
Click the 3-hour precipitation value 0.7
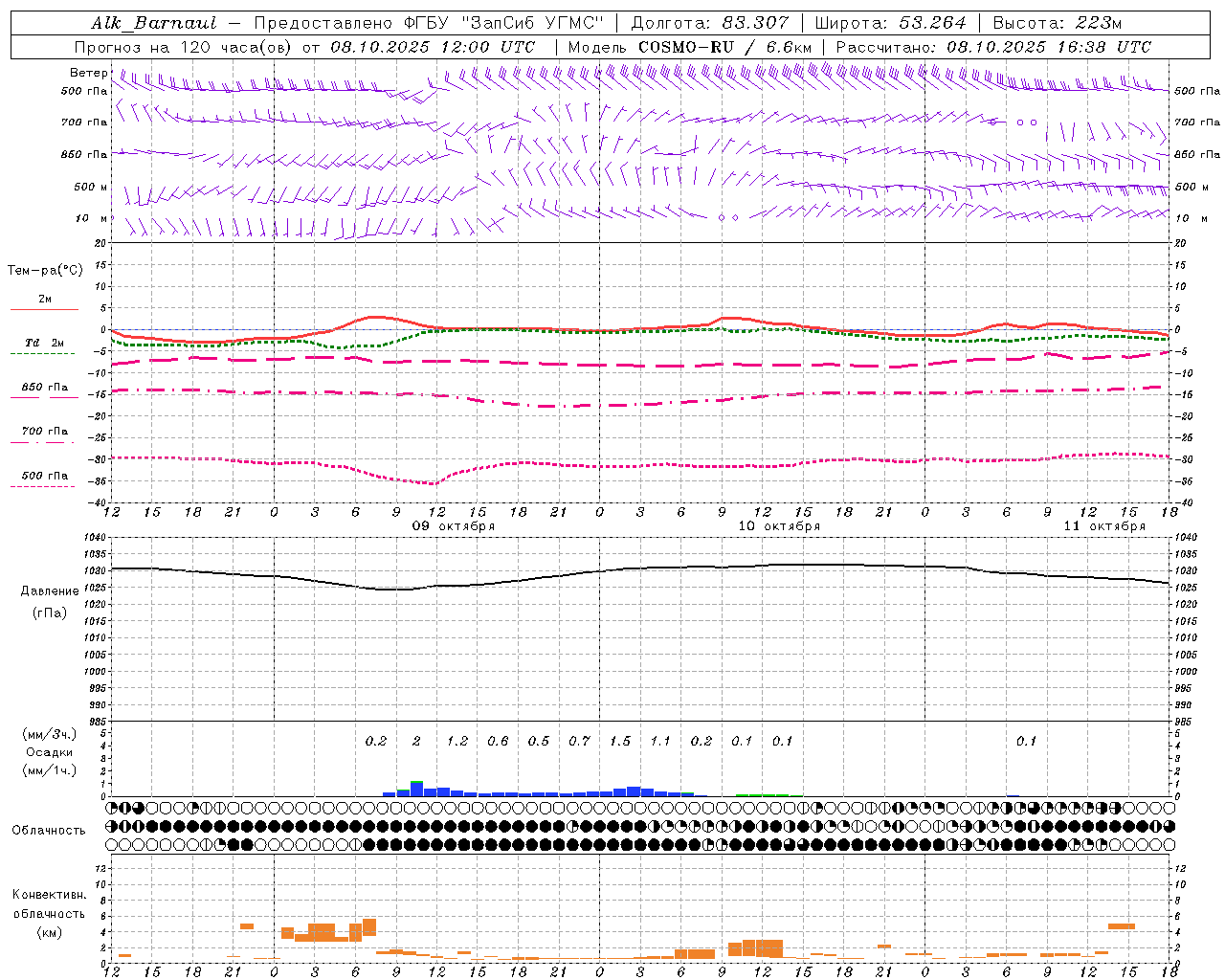(x=579, y=741)
